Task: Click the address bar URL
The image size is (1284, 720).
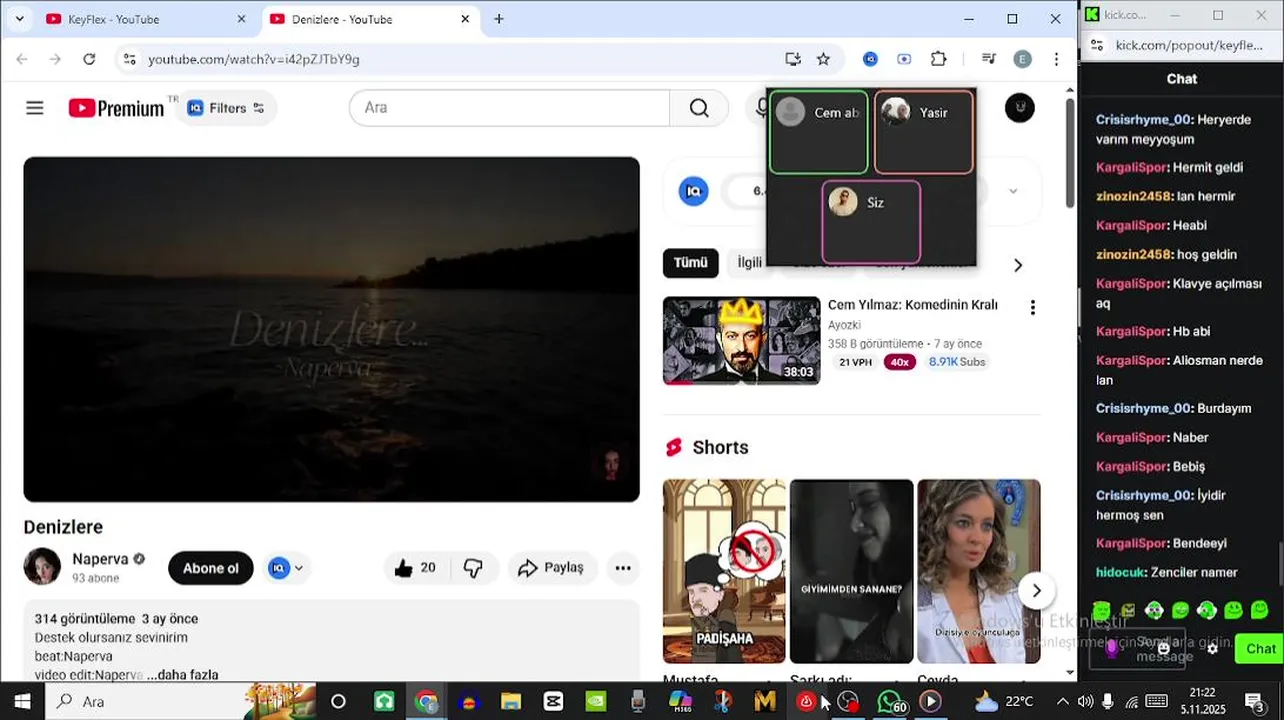Action: [x=254, y=59]
